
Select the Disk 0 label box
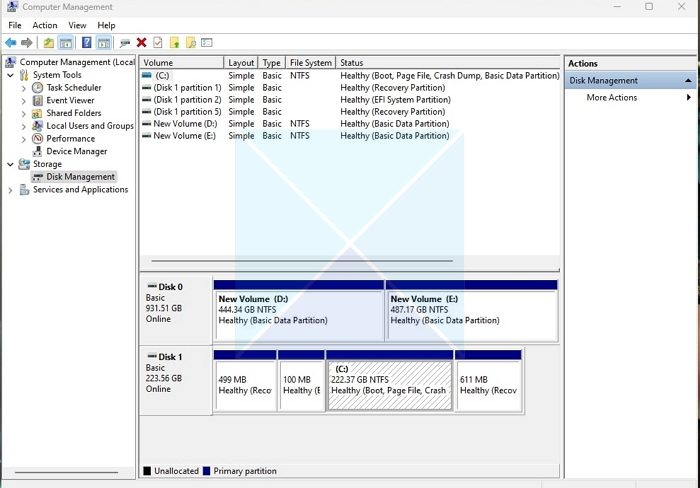176,310
